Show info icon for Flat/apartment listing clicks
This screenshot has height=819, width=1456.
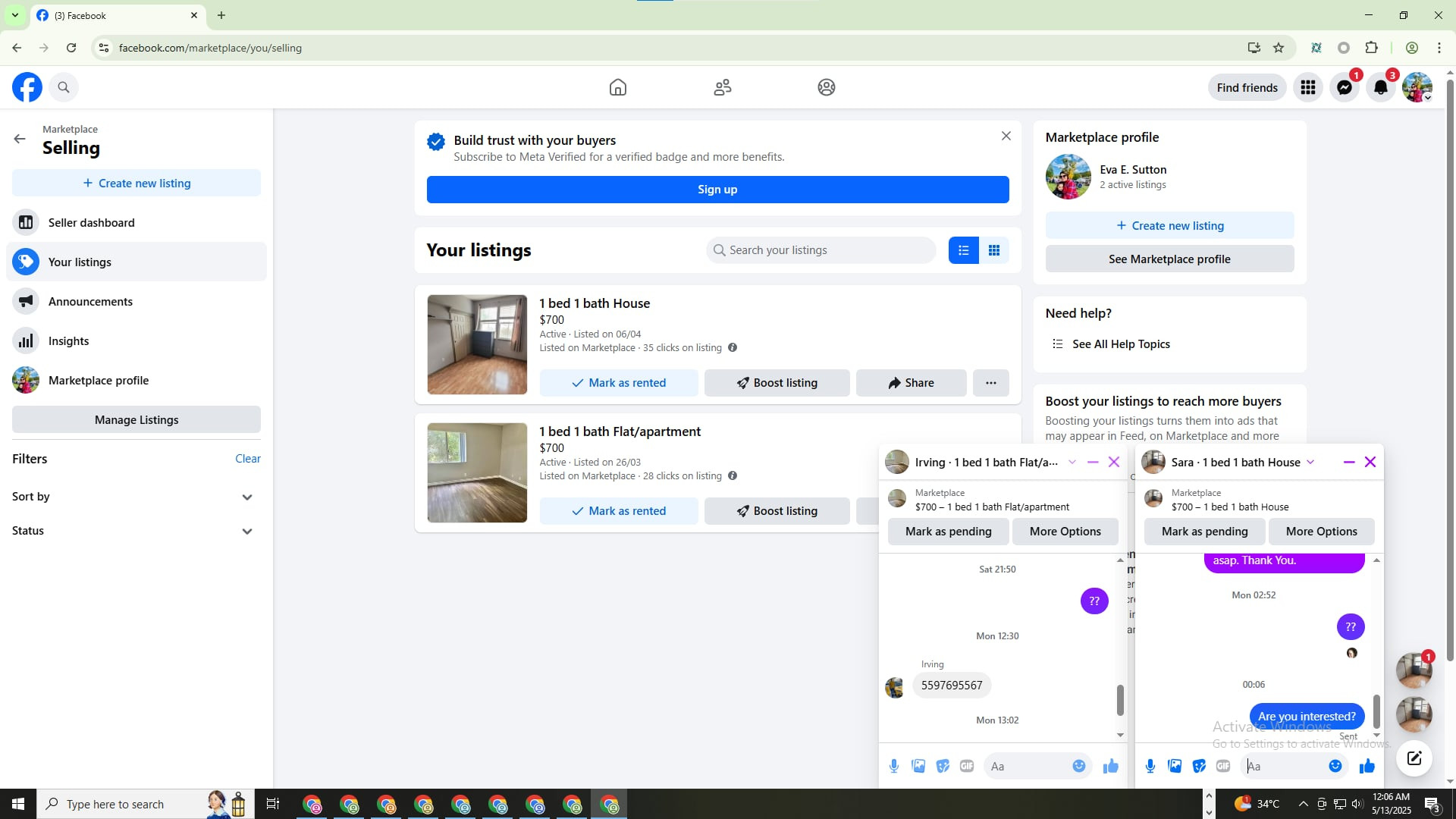click(733, 476)
